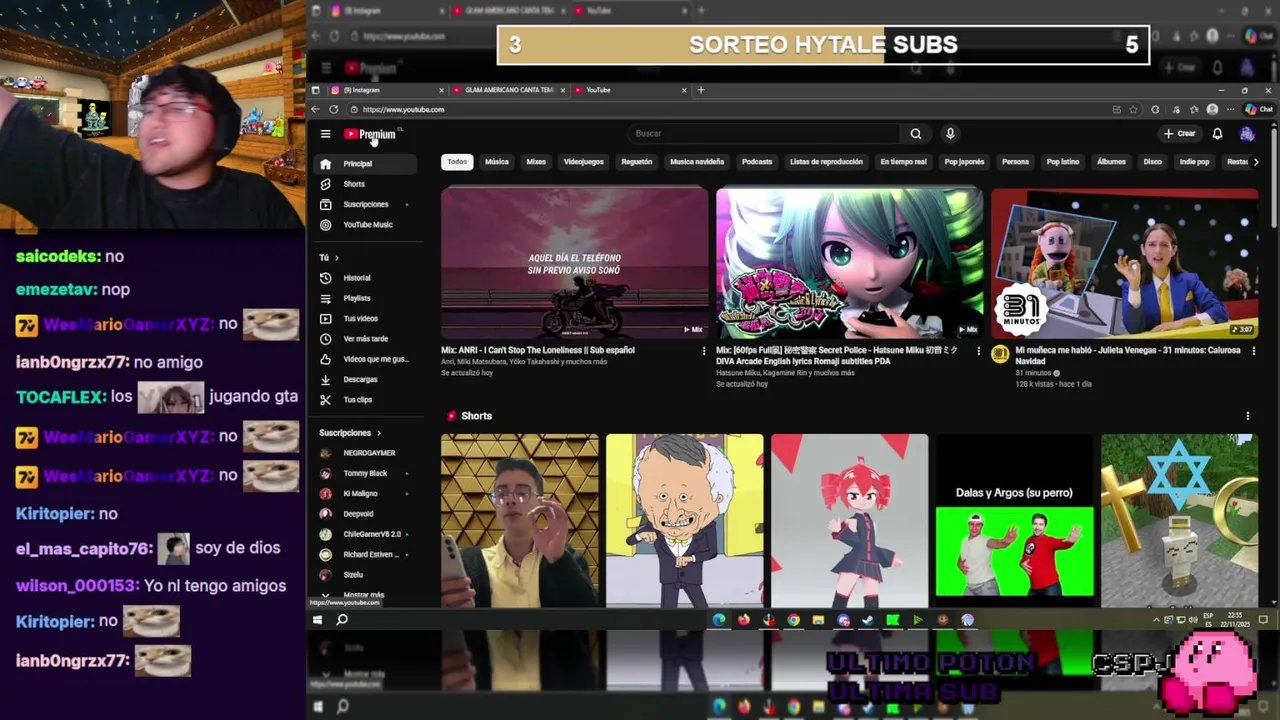Open the browser's three-dot settings menu
The image size is (1280, 720).
point(1231,109)
